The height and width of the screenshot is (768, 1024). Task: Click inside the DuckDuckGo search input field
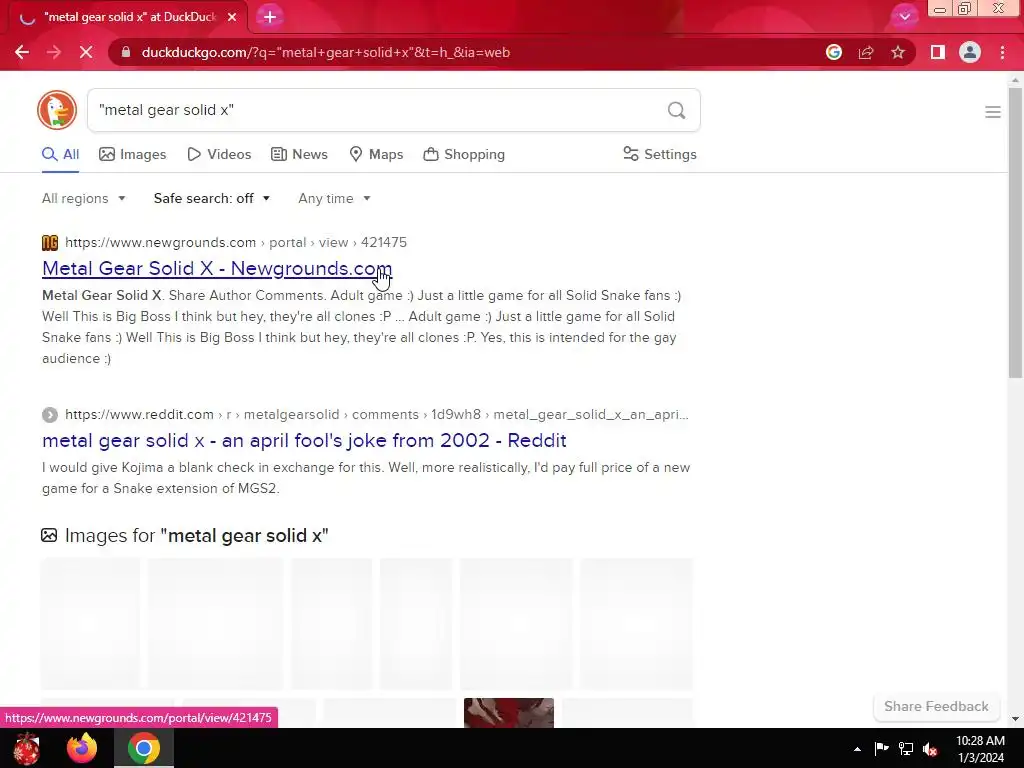coord(379,110)
